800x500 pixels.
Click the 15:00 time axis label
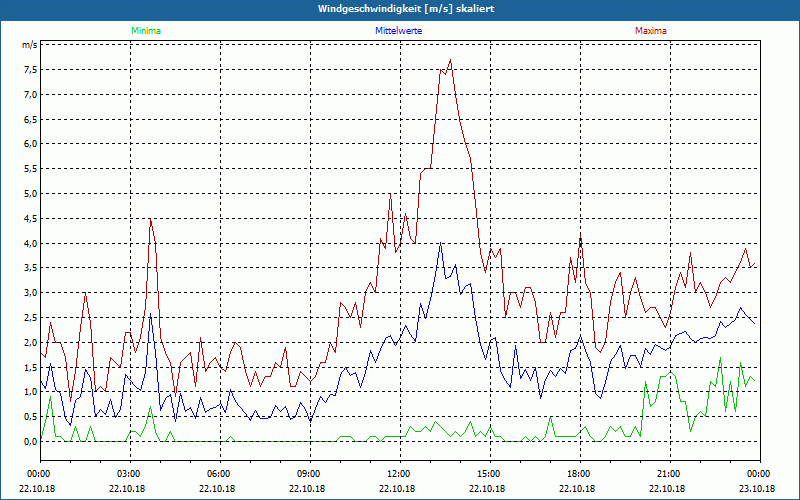coord(488,474)
